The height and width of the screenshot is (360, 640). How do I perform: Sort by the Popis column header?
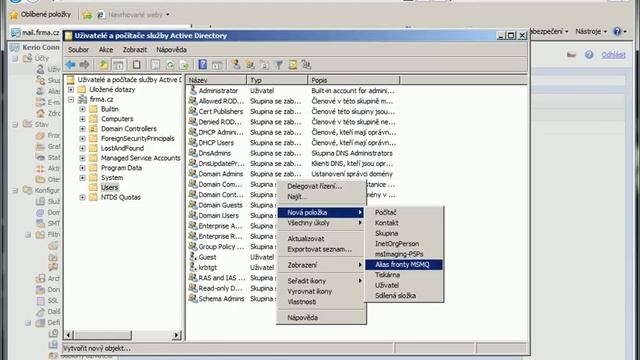pyautogui.click(x=353, y=80)
